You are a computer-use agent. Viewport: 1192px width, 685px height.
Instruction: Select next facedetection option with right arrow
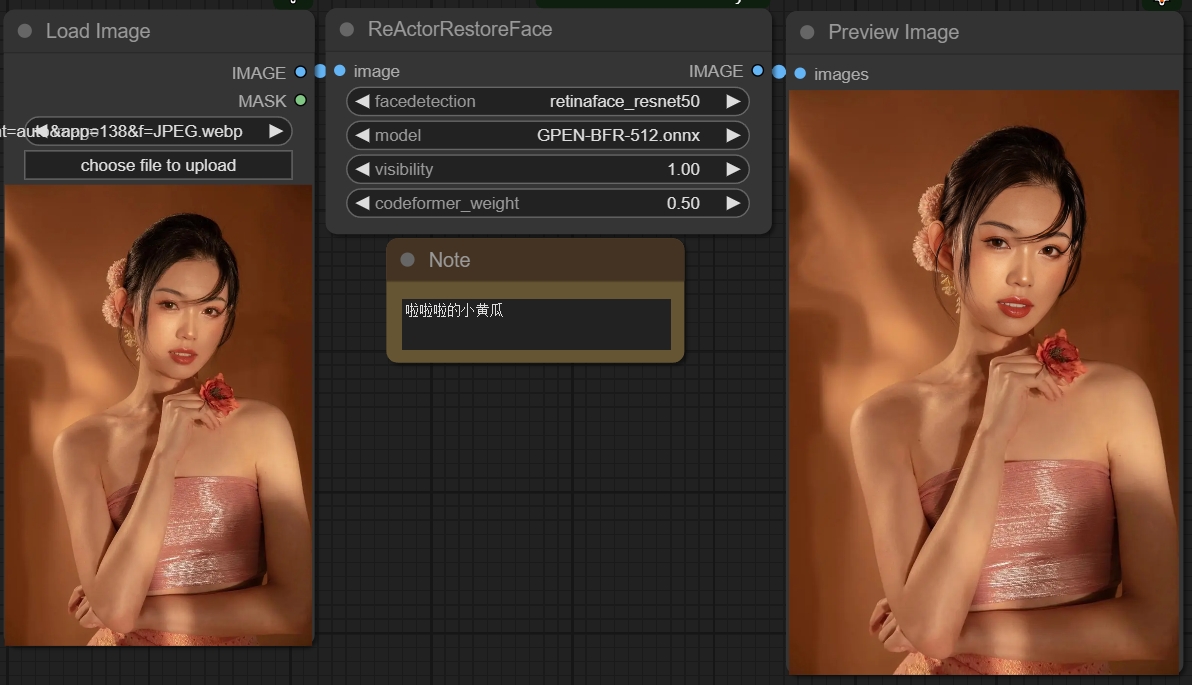click(733, 101)
